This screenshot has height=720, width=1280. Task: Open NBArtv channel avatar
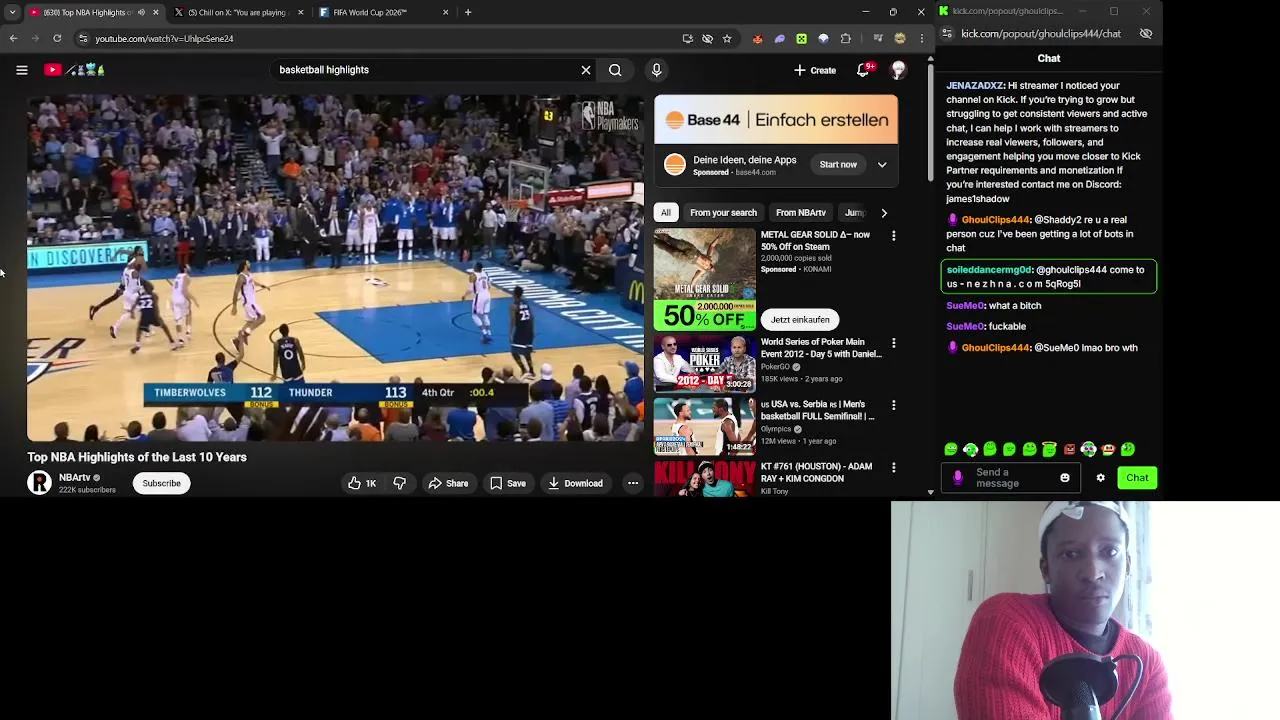click(x=39, y=483)
